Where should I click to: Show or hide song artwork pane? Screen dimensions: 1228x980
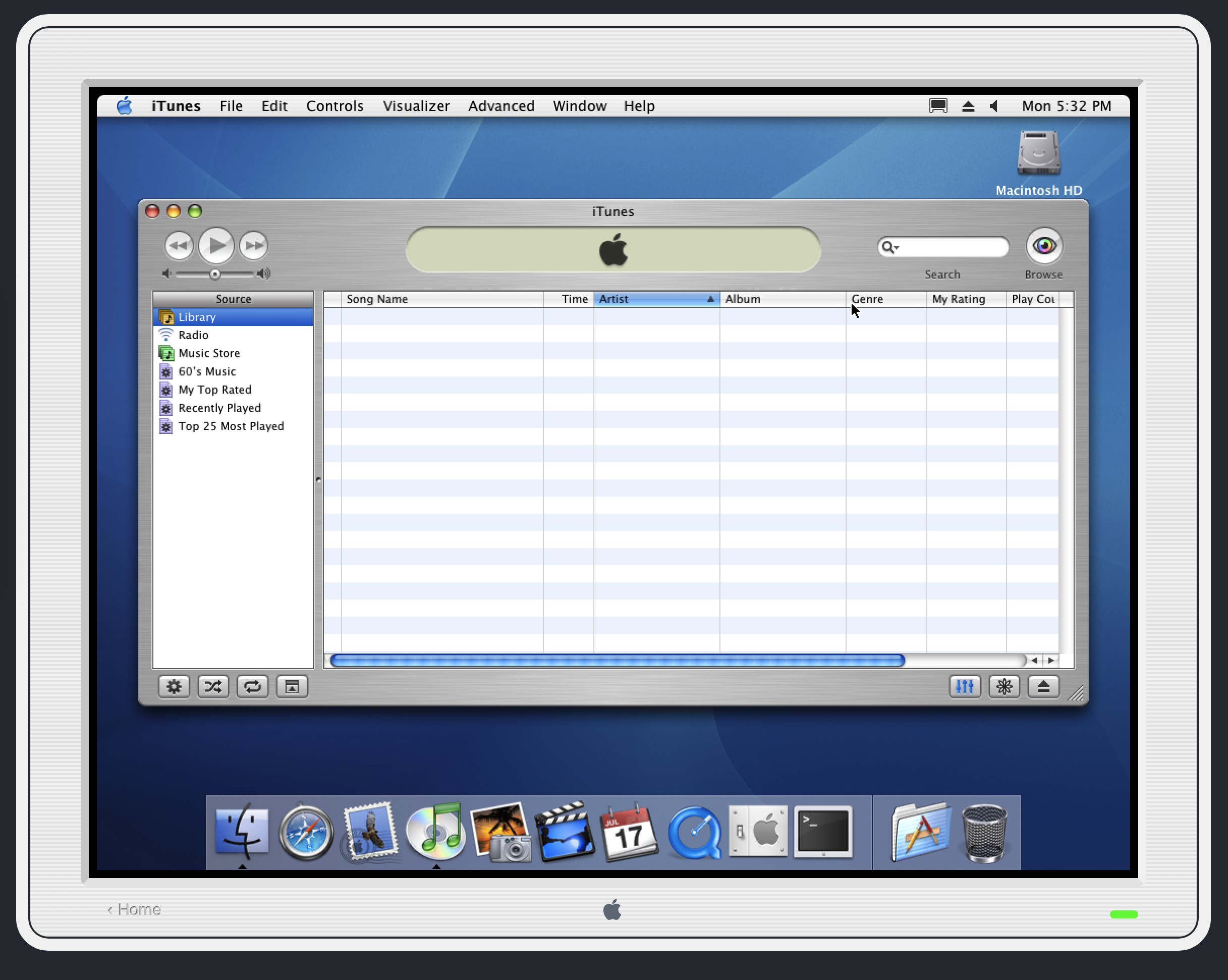coord(292,687)
